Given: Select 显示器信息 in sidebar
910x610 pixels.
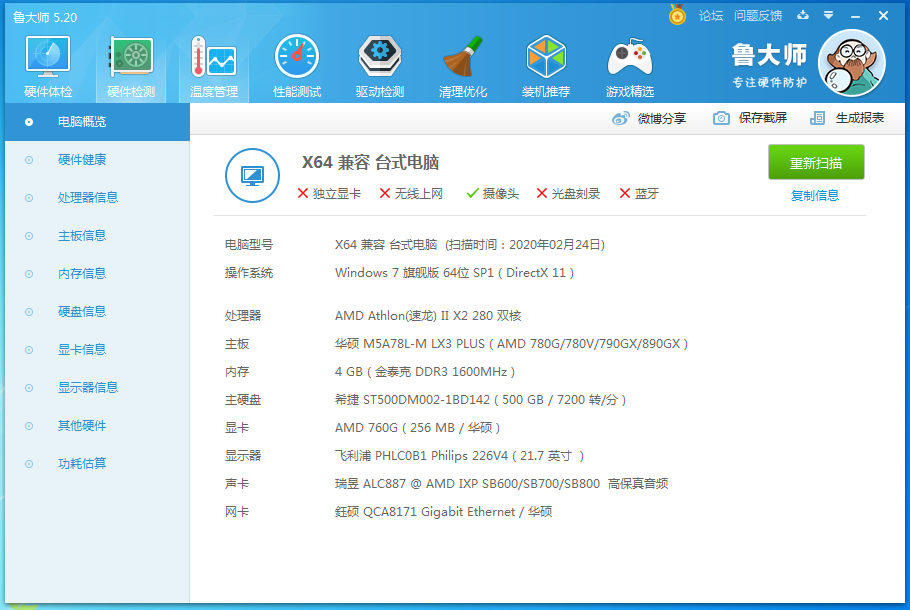Looking at the screenshot, I should (98, 388).
